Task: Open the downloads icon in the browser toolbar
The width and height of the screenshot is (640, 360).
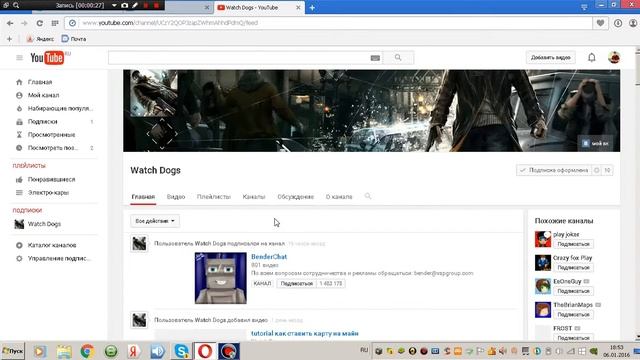Action: tap(618, 23)
